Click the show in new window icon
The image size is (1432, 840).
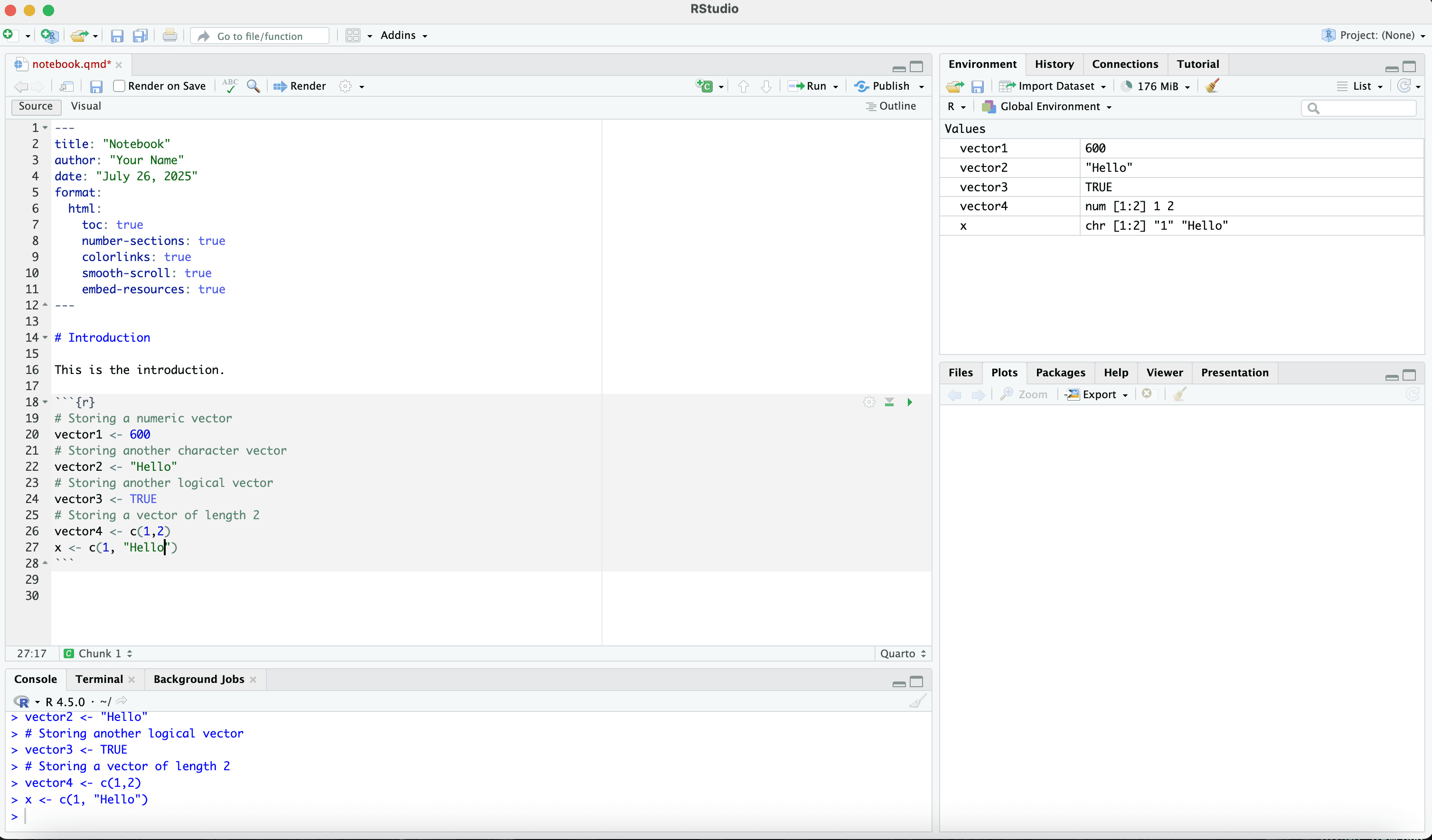(66, 86)
